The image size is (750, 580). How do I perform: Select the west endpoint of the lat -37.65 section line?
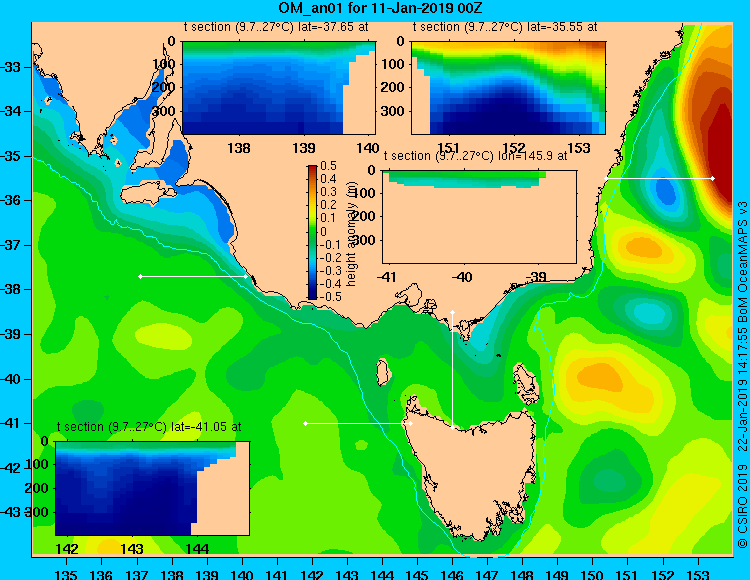[140, 276]
